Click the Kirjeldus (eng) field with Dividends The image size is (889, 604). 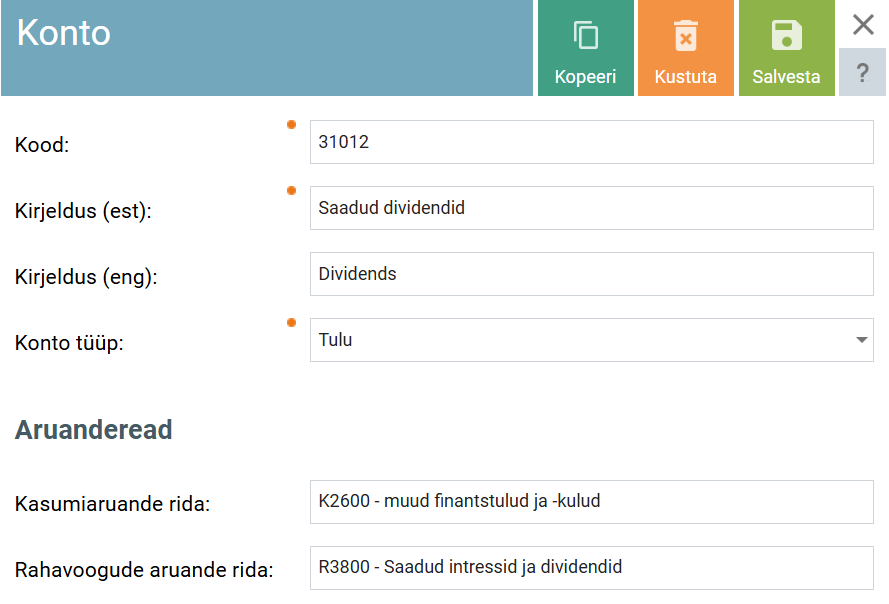point(591,274)
